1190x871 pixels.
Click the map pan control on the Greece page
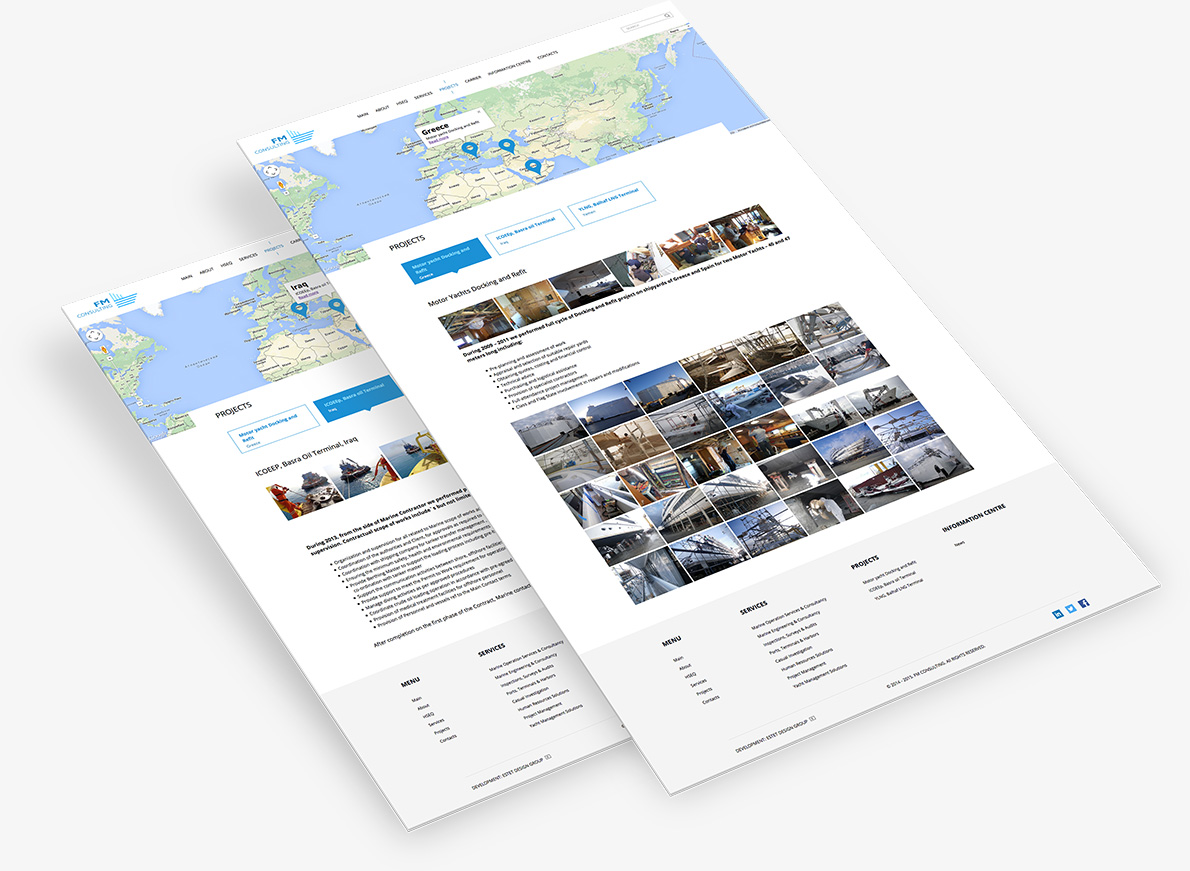coord(273,171)
